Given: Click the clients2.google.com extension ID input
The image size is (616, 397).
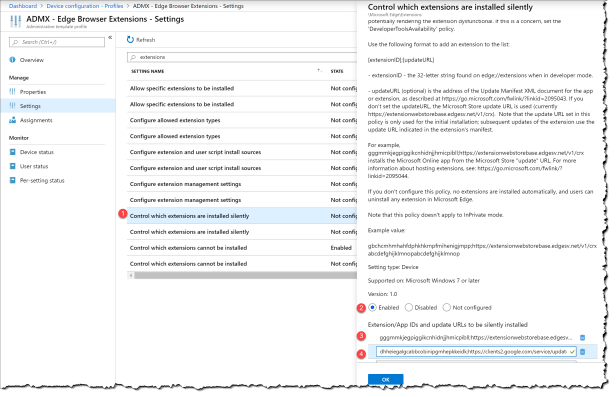Looking at the screenshot, I should [476, 351].
